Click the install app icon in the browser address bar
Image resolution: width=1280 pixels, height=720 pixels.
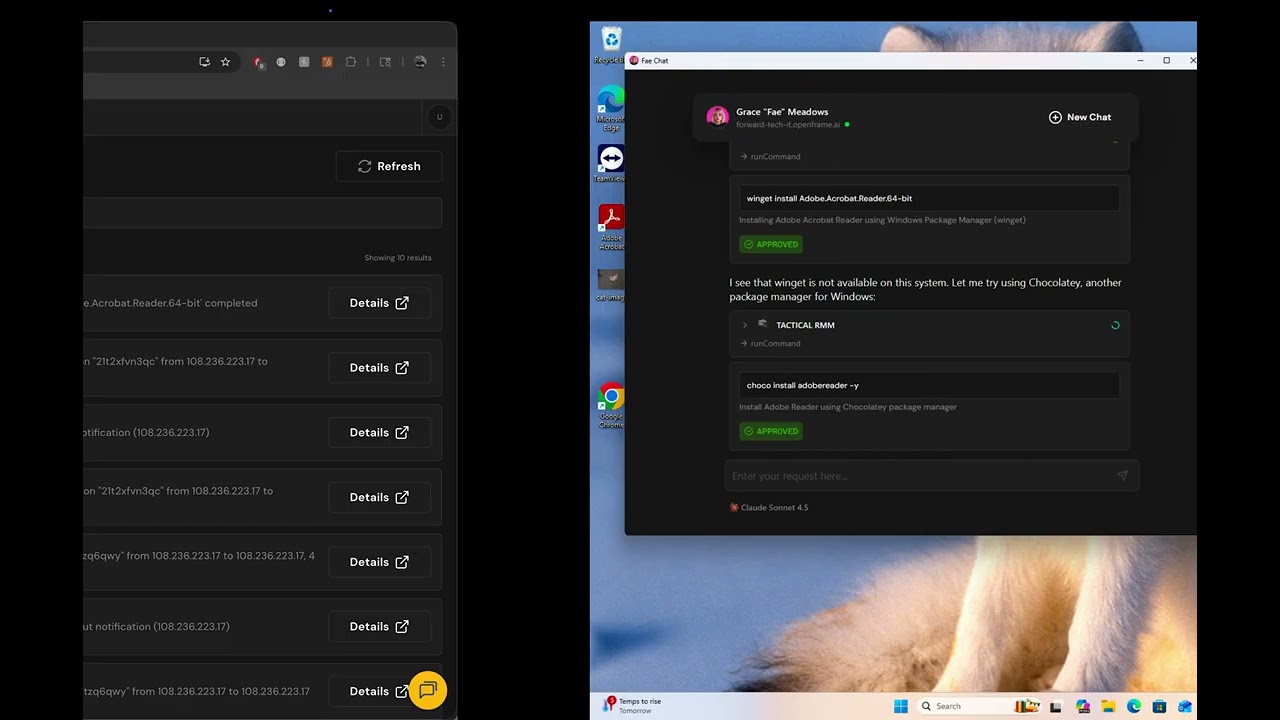point(204,62)
